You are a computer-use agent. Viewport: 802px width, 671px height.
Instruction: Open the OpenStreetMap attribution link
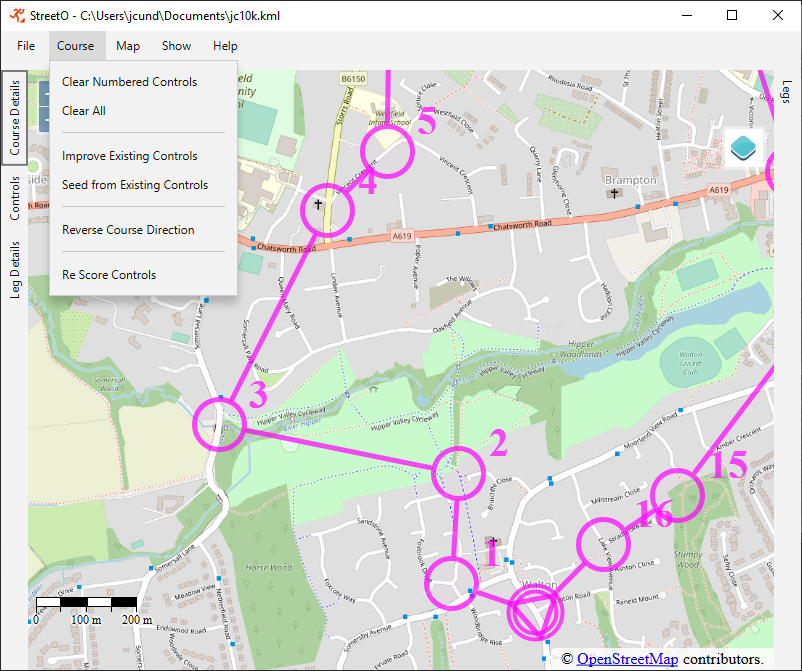point(627,659)
